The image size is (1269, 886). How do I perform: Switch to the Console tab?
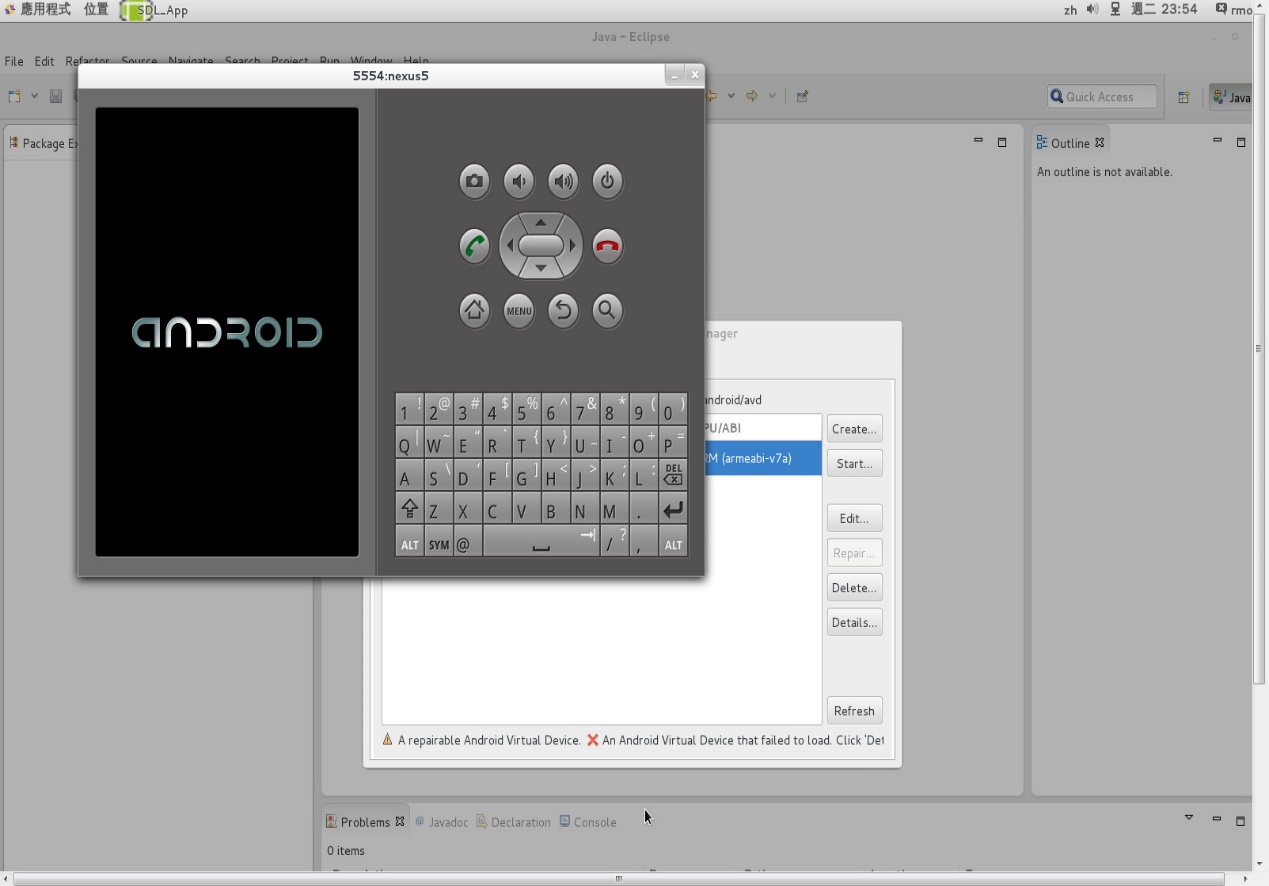coord(595,822)
